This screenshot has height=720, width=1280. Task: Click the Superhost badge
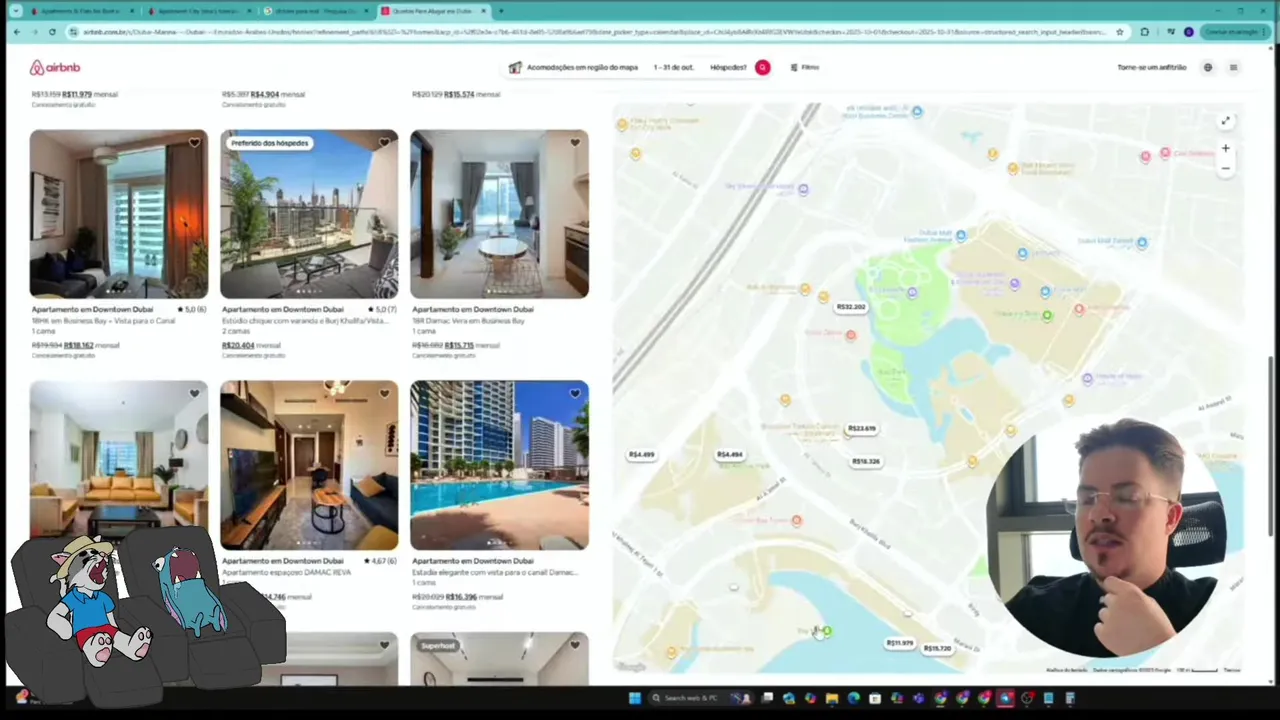[x=439, y=645]
